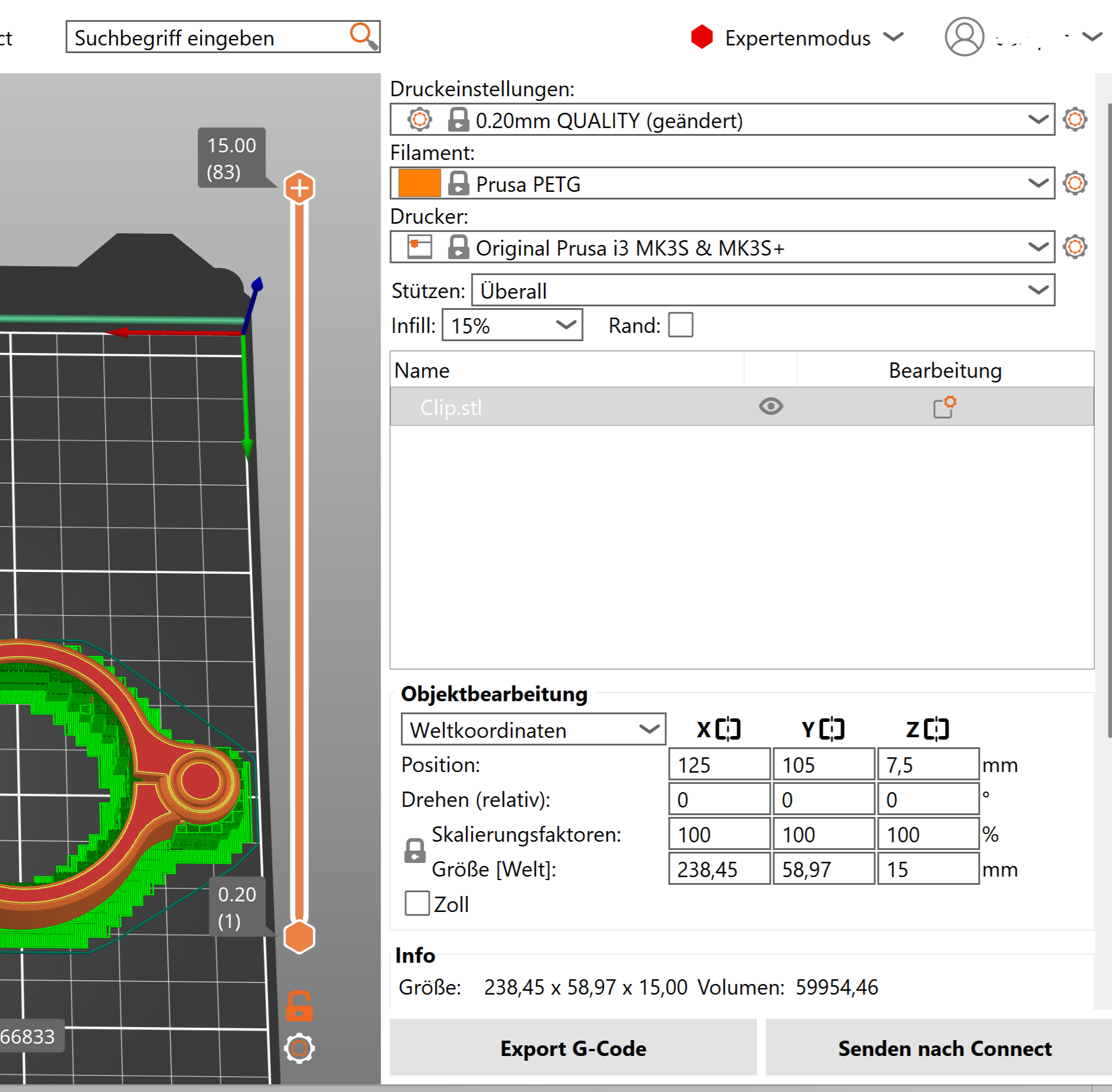This screenshot has height=1092, width=1112.
Task: Click the Position Z field showing 7,5
Action: click(x=928, y=764)
